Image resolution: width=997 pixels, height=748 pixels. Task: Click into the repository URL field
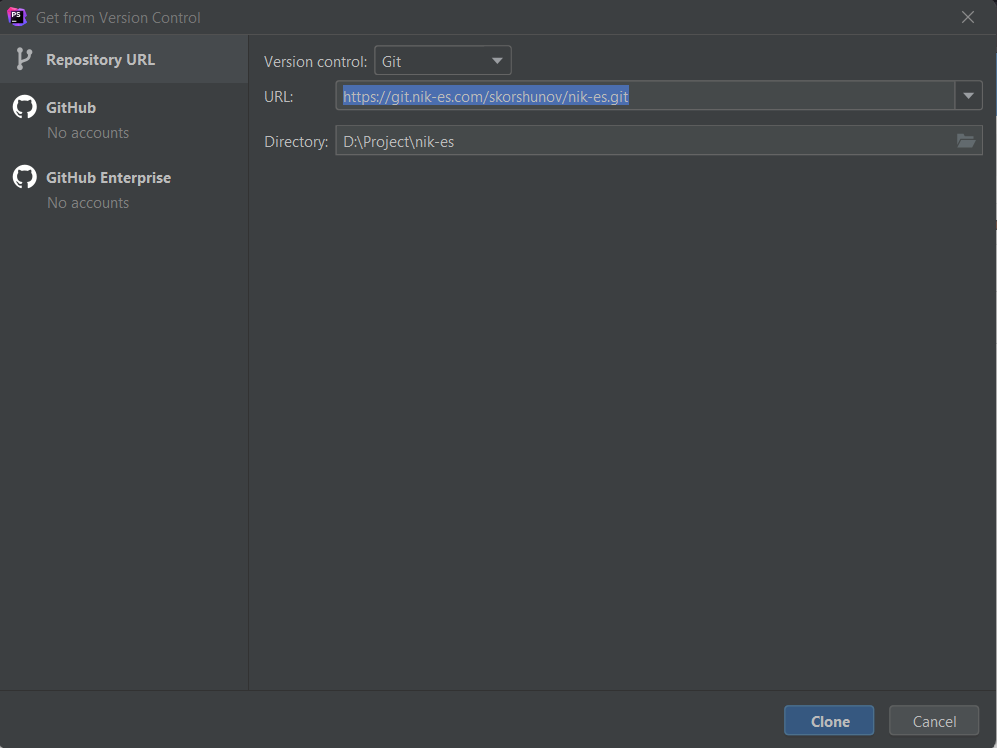[x=645, y=96]
